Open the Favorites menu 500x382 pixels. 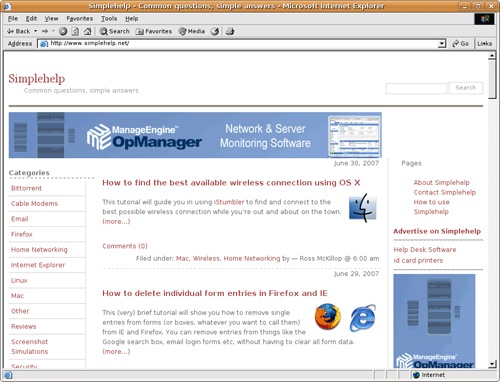click(x=79, y=19)
